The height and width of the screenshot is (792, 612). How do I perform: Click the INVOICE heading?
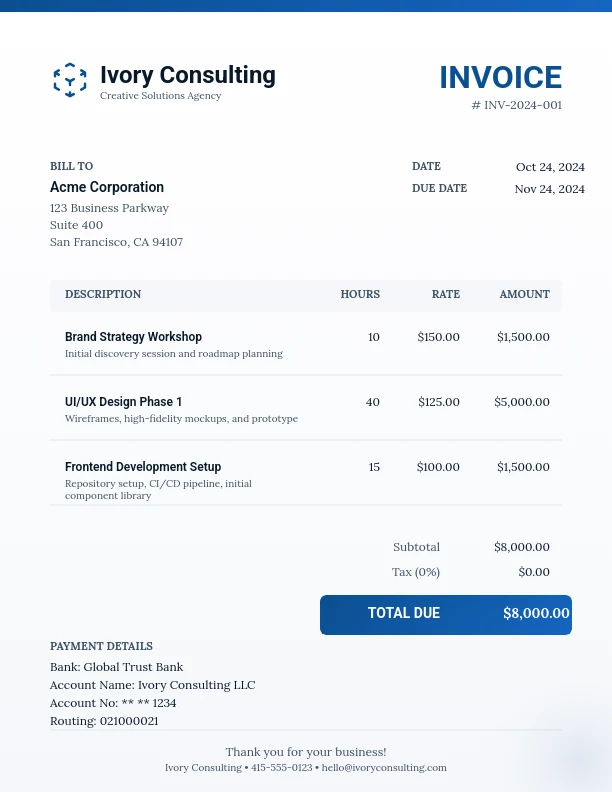pyautogui.click(x=500, y=77)
